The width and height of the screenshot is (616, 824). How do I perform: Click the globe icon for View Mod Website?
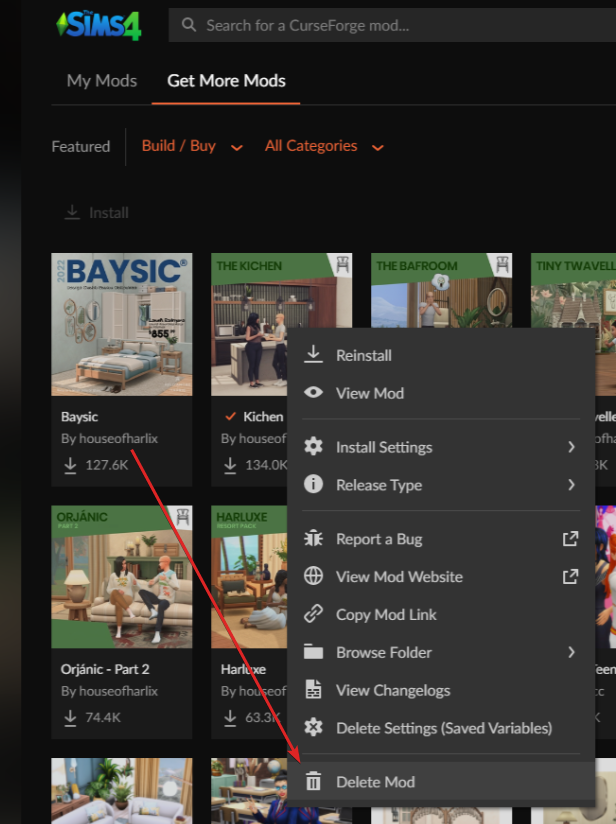click(x=314, y=577)
